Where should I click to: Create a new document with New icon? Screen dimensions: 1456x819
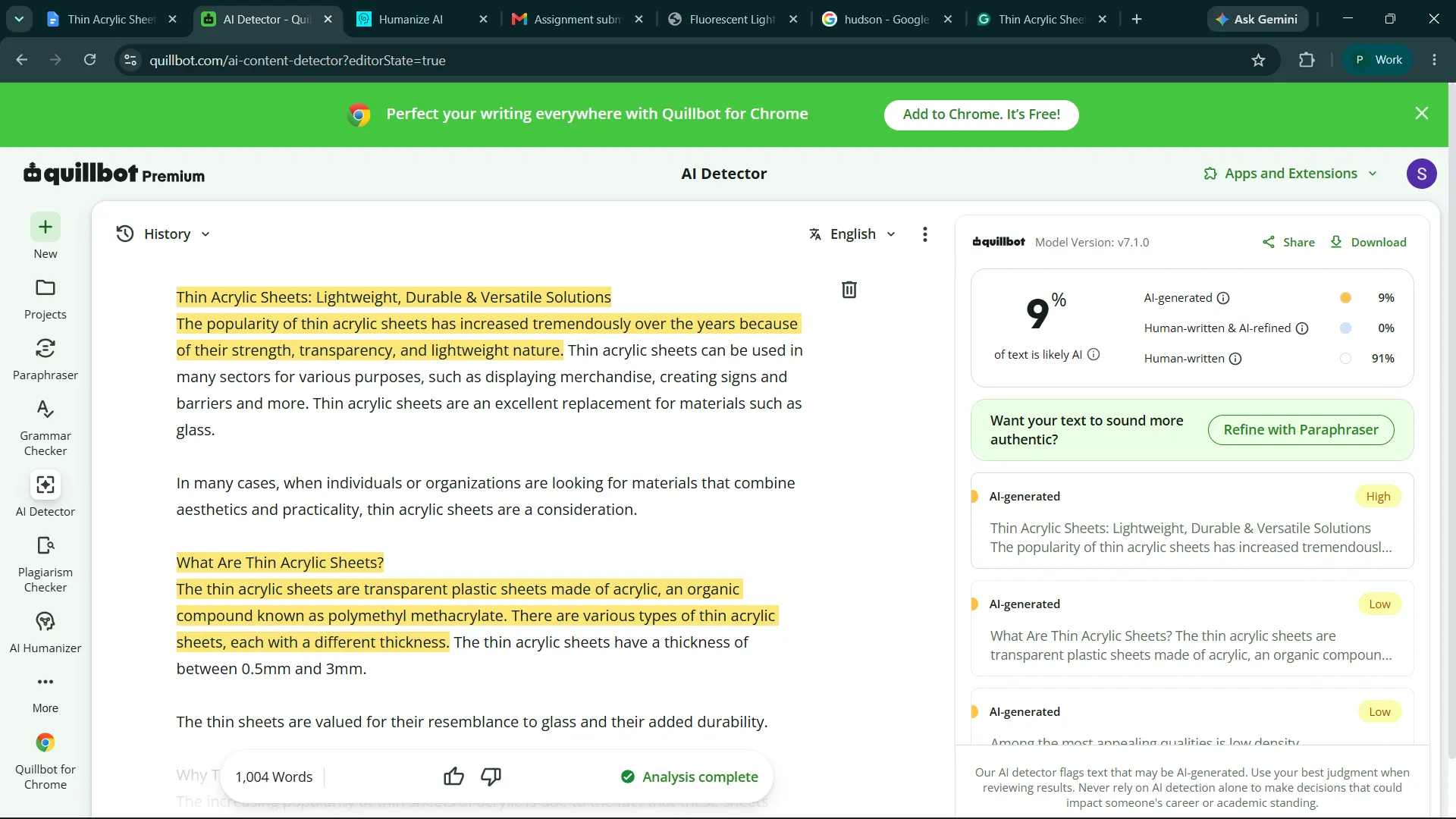pos(45,227)
